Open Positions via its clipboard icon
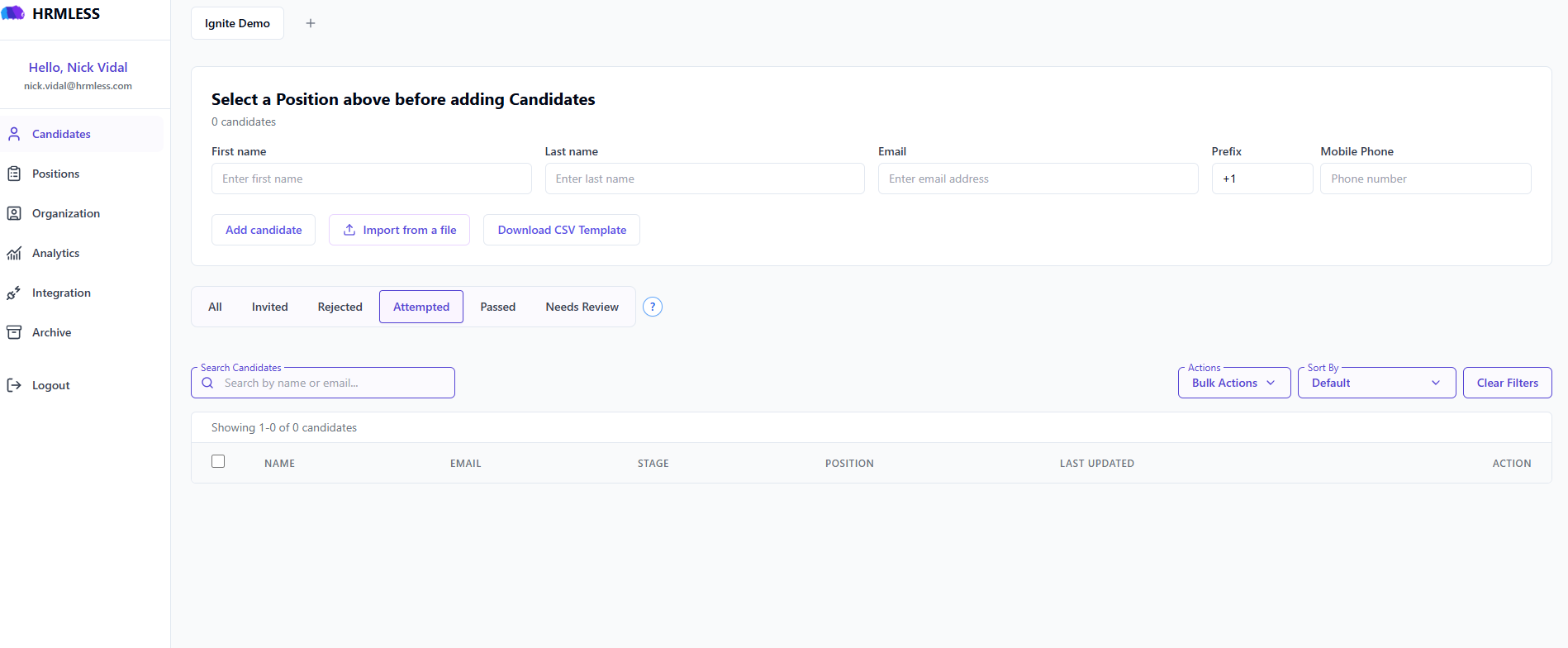1568x648 pixels. [x=14, y=174]
